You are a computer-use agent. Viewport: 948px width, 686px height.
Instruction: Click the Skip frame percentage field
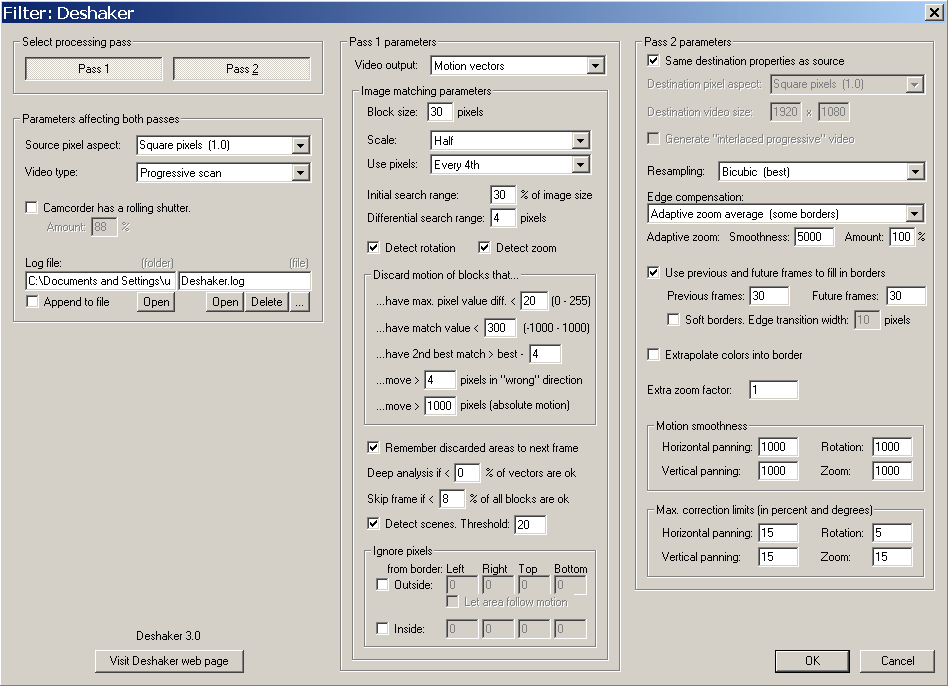point(452,499)
